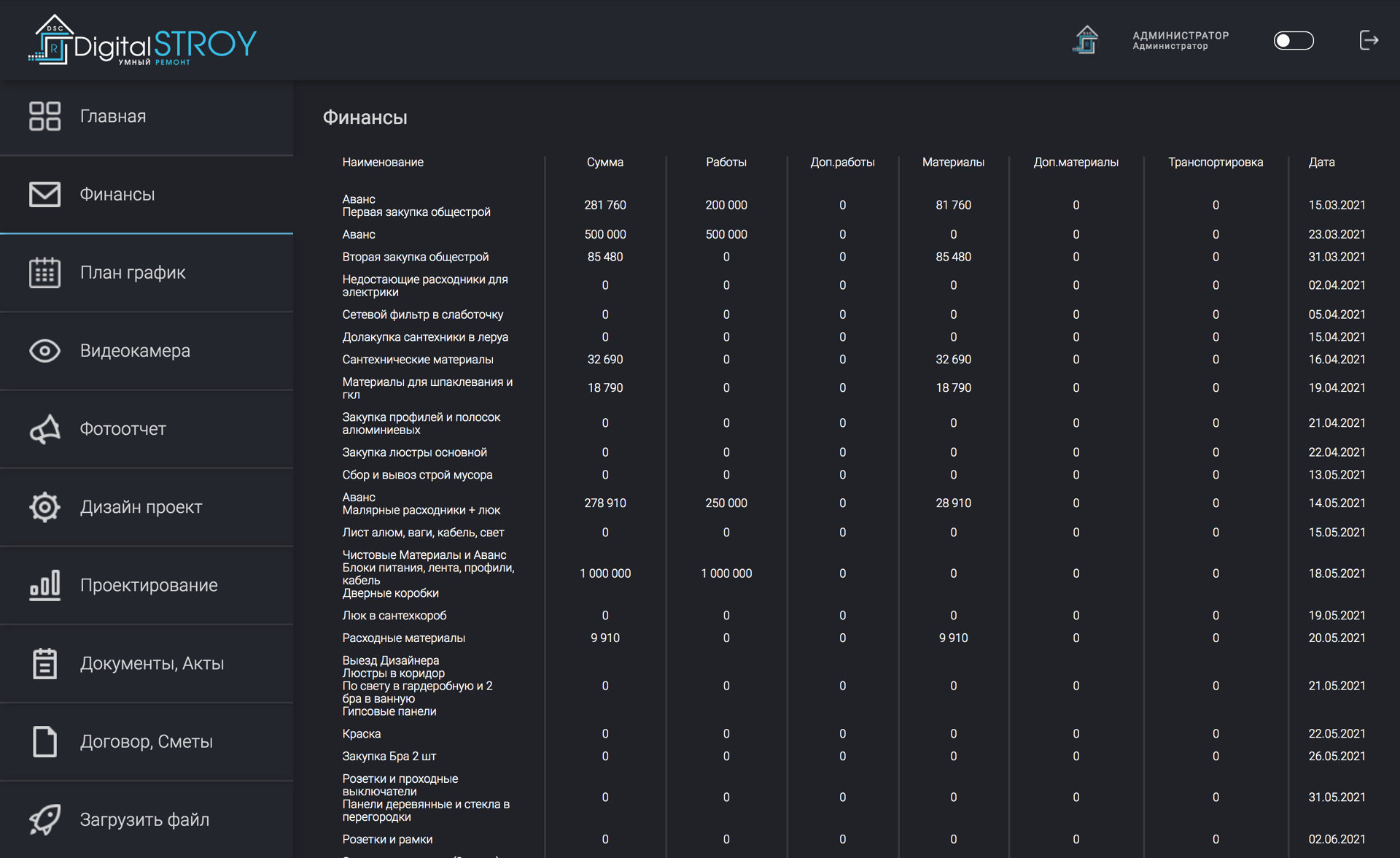This screenshot has height=858, width=1400.
Task: Click the date 31.05.2021
Action: [x=1337, y=797]
